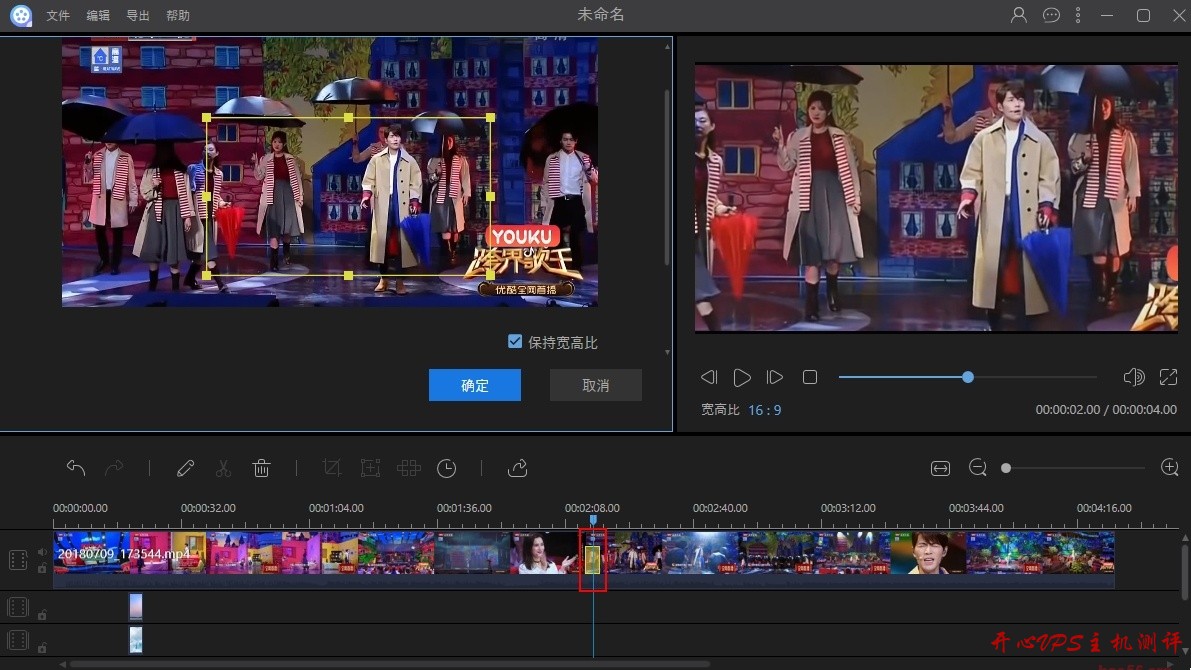Viewport: 1191px width, 670px height.
Task: Zoom in timeline with plus magnifier
Action: coord(1169,468)
